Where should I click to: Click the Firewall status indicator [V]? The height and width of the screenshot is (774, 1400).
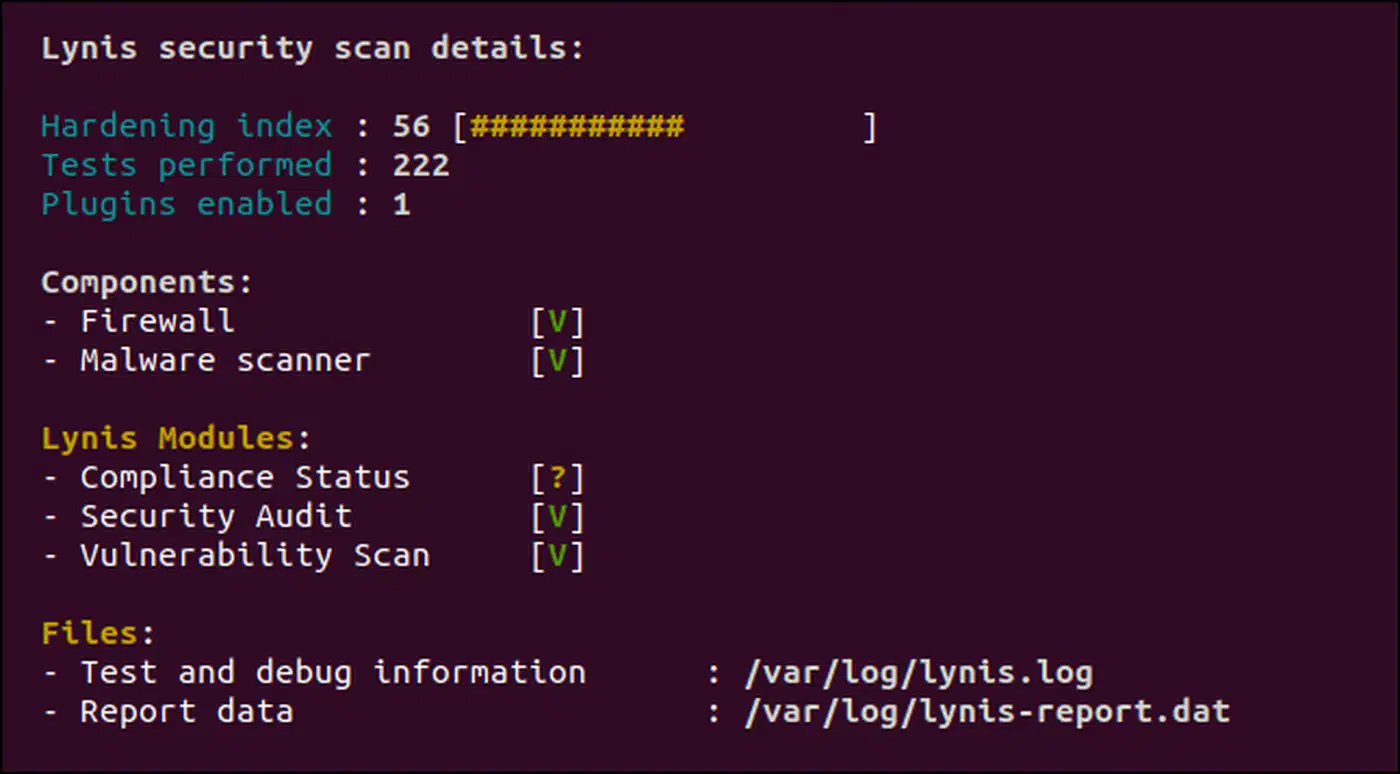(557, 321)
